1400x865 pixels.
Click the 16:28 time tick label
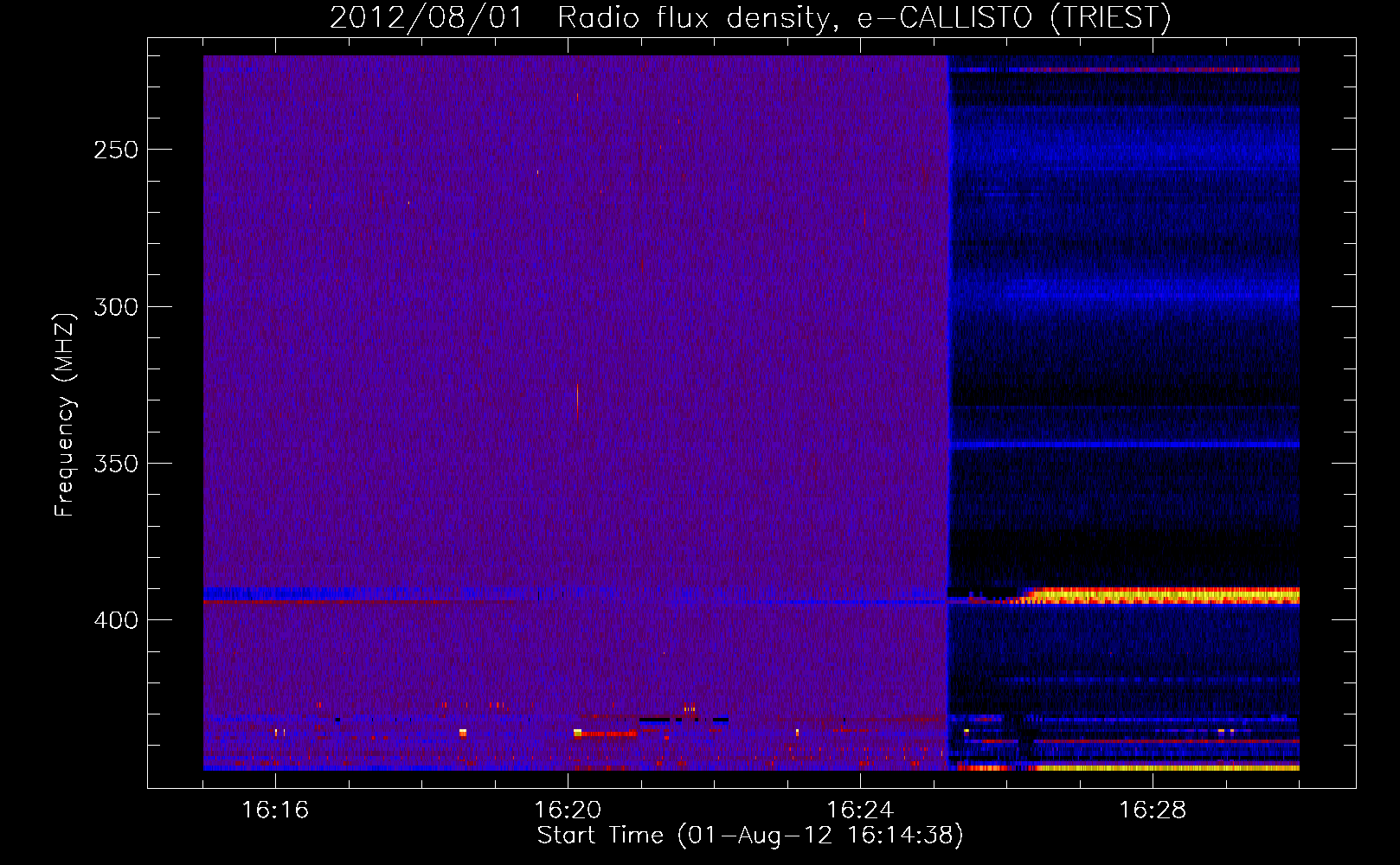[1153, 811]
